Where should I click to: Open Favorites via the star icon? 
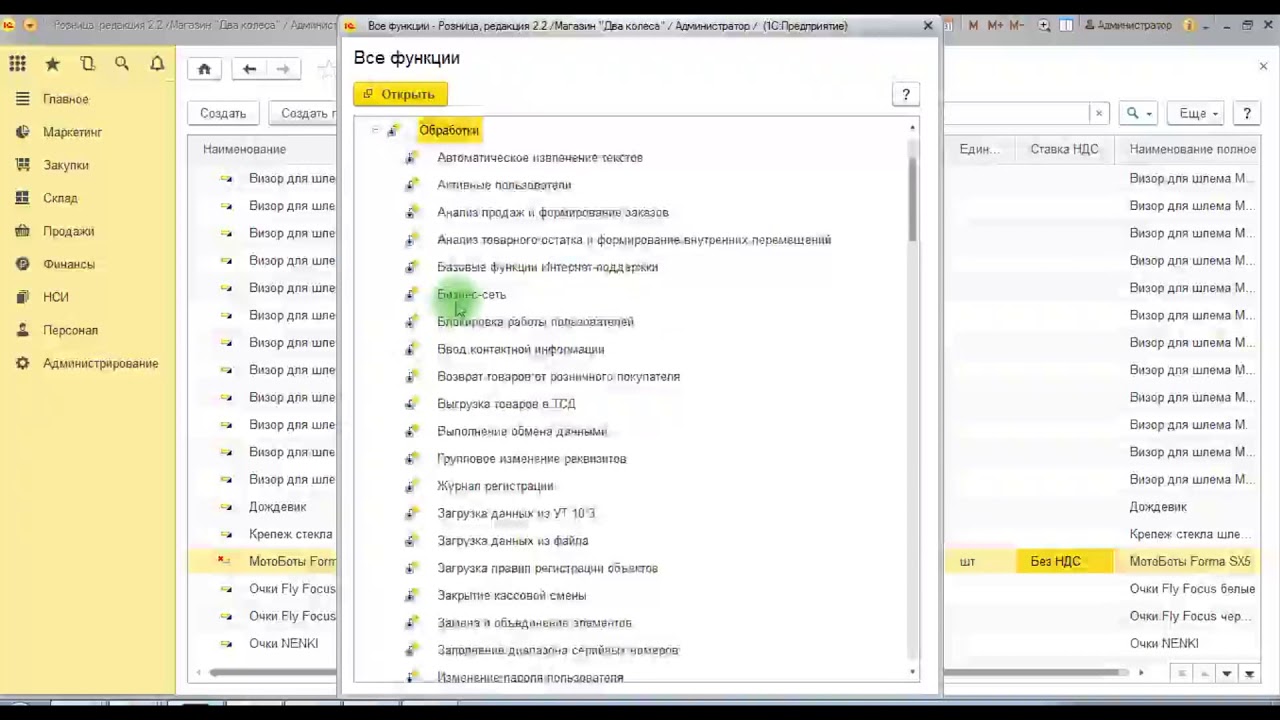(52, 64)
